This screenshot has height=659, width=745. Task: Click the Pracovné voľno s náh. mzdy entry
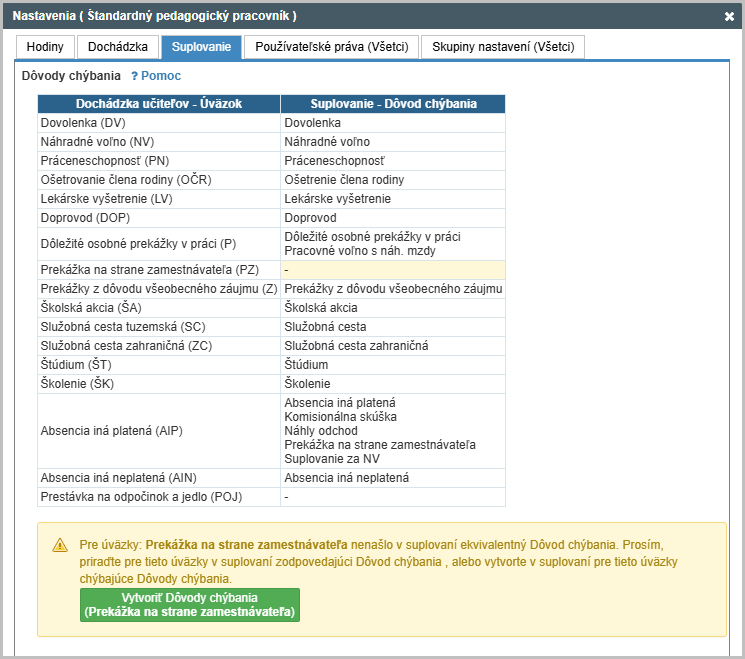pyautogui.click(x=362, y=251)
